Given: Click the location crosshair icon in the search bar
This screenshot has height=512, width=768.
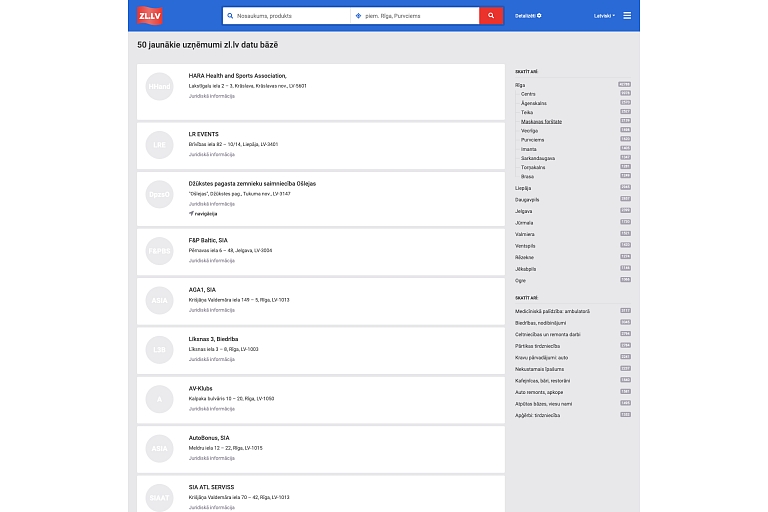Looking at the screenshot, I should pos(359,16).
